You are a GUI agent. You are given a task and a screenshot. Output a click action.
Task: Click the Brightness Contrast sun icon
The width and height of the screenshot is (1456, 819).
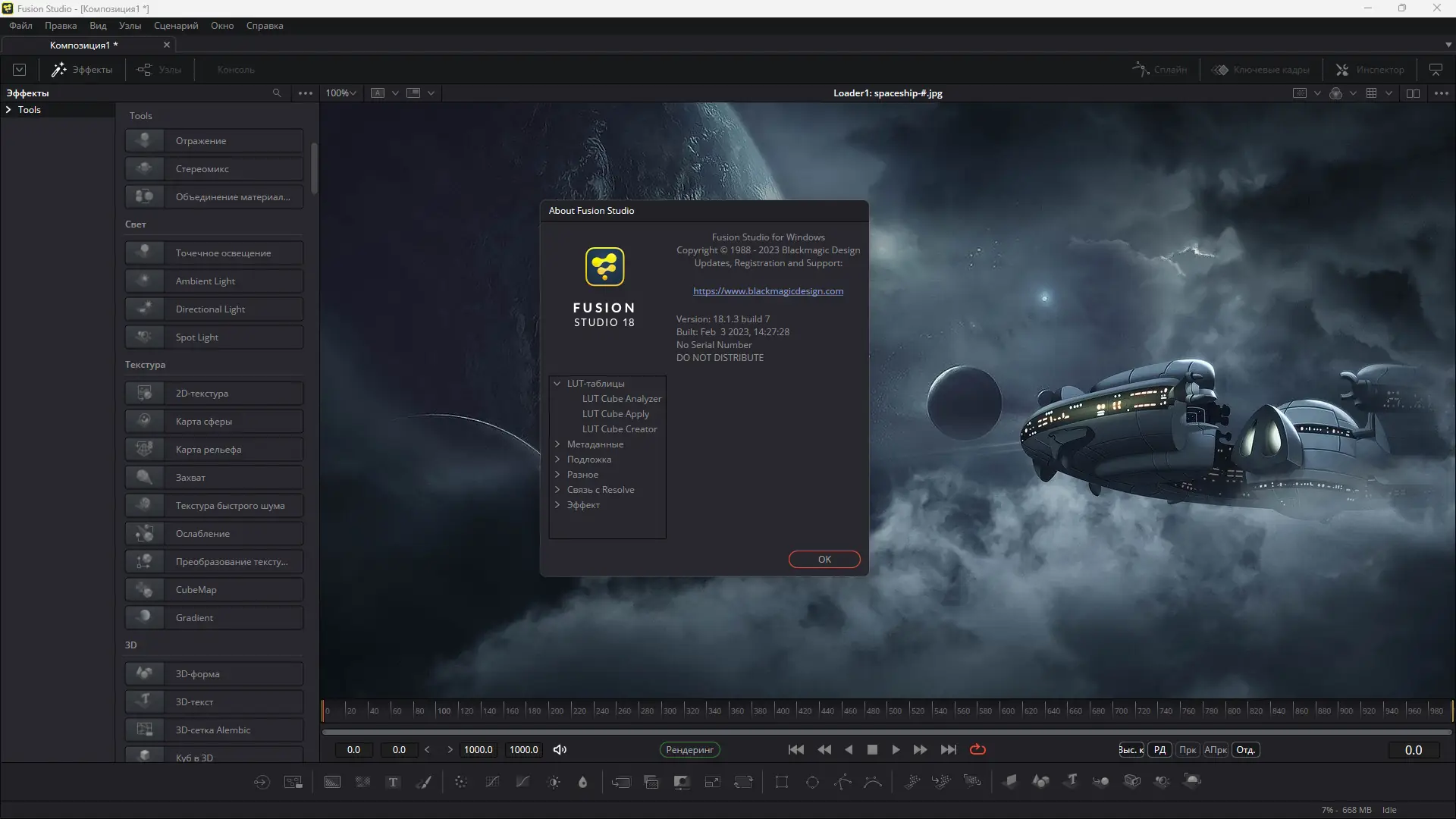point(554,782)
